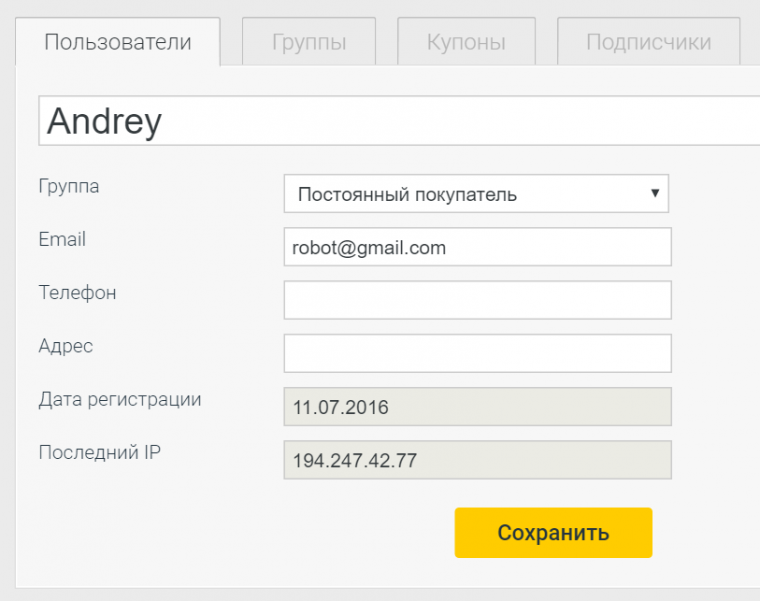
Task: Focus the Email field with robot@gmail.com
Action: [477, 247]
